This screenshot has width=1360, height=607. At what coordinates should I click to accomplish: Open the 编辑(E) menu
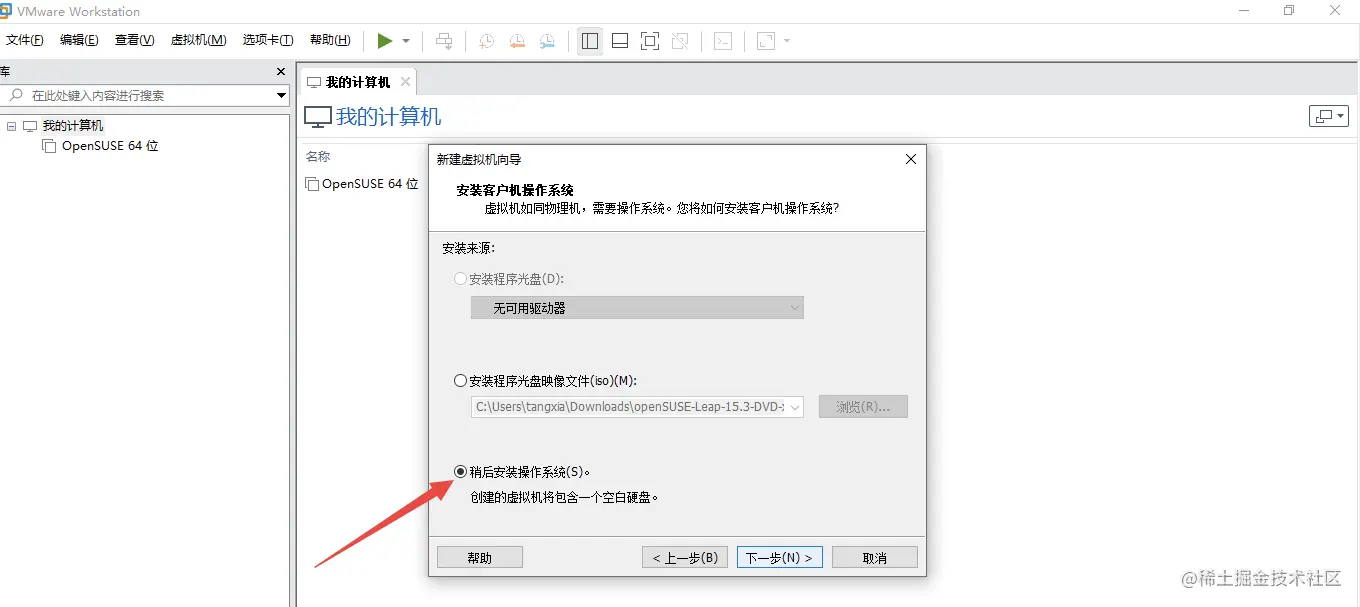click(x=79, y=40)
